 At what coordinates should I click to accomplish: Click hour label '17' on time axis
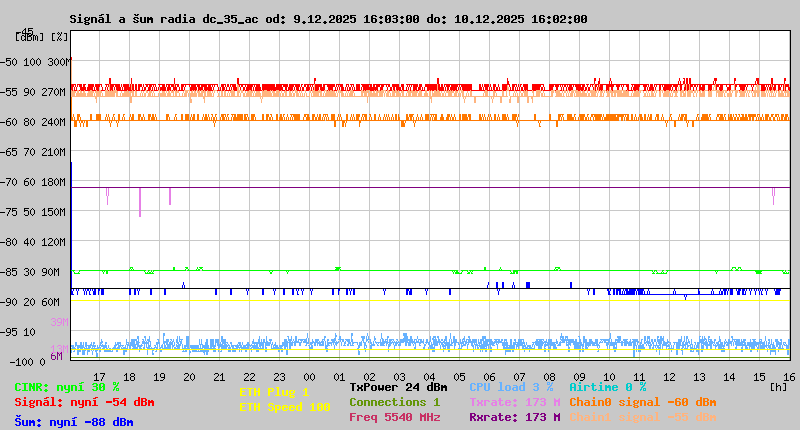[x=99, y=377]
